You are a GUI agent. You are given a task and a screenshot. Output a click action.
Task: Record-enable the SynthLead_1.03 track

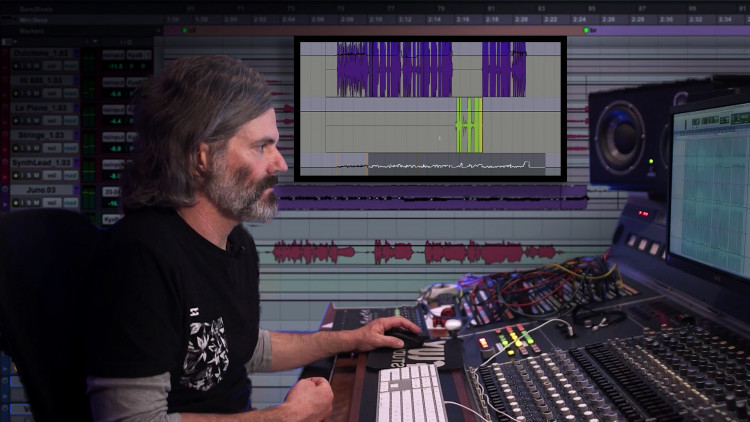[16, 175]
